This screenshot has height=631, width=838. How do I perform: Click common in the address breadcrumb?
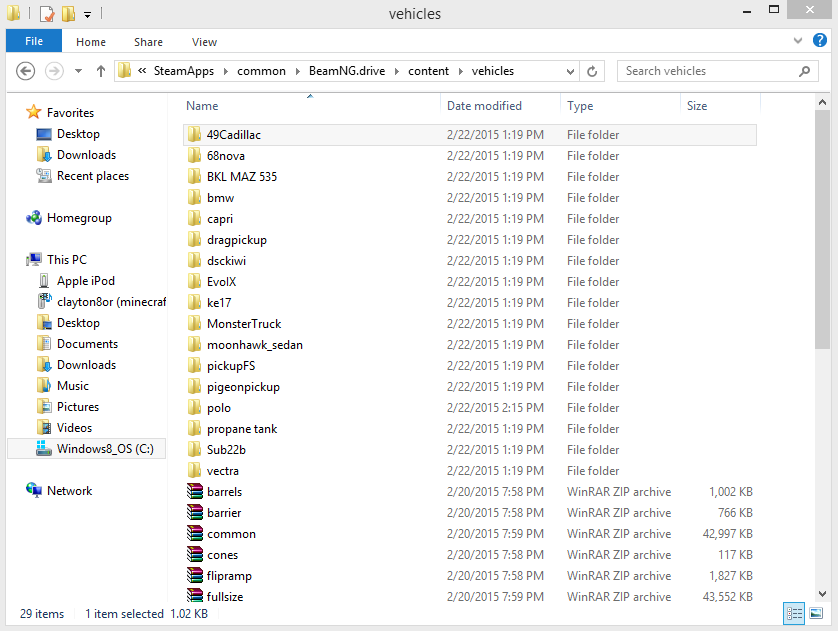click(261, 71)
